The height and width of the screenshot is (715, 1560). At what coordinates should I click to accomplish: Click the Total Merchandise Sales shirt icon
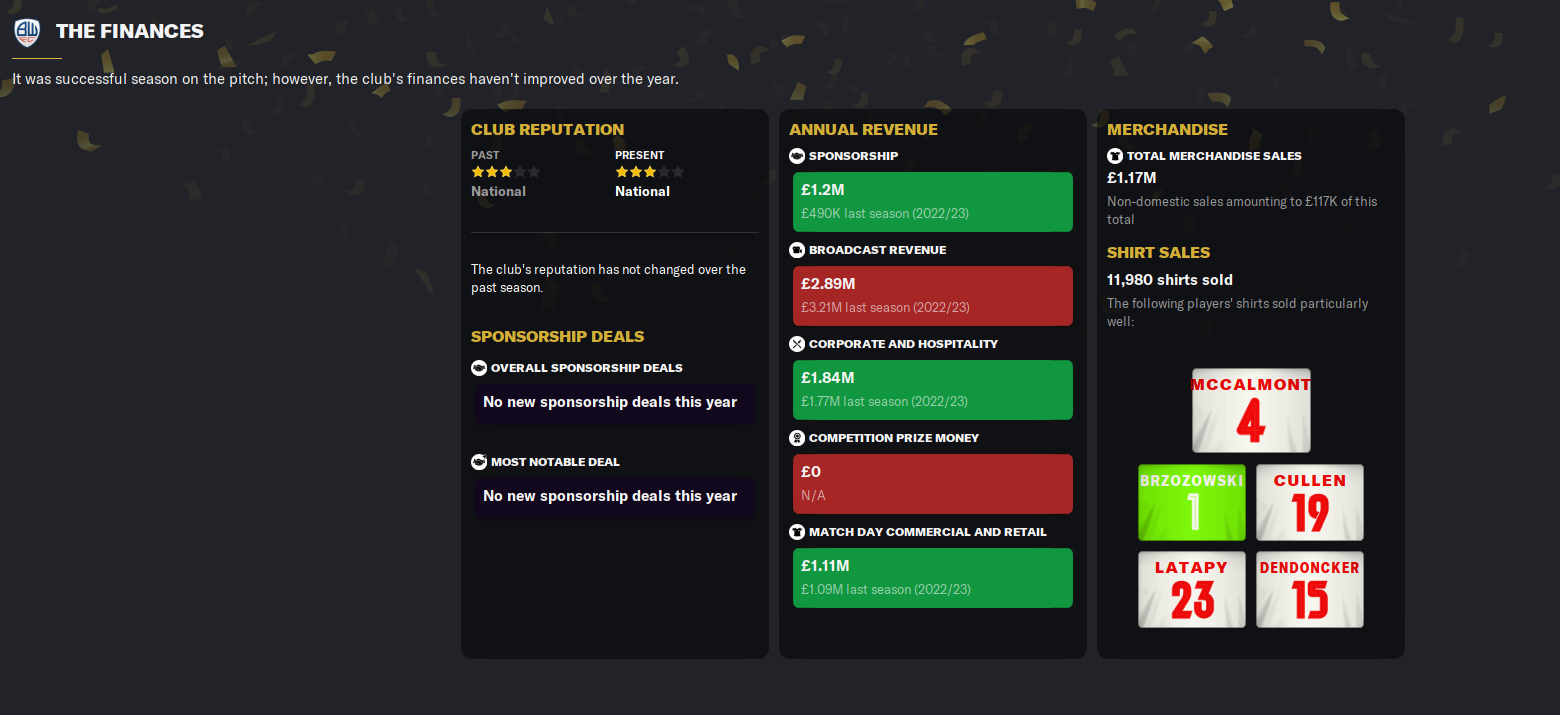[x=1115, y=156]
